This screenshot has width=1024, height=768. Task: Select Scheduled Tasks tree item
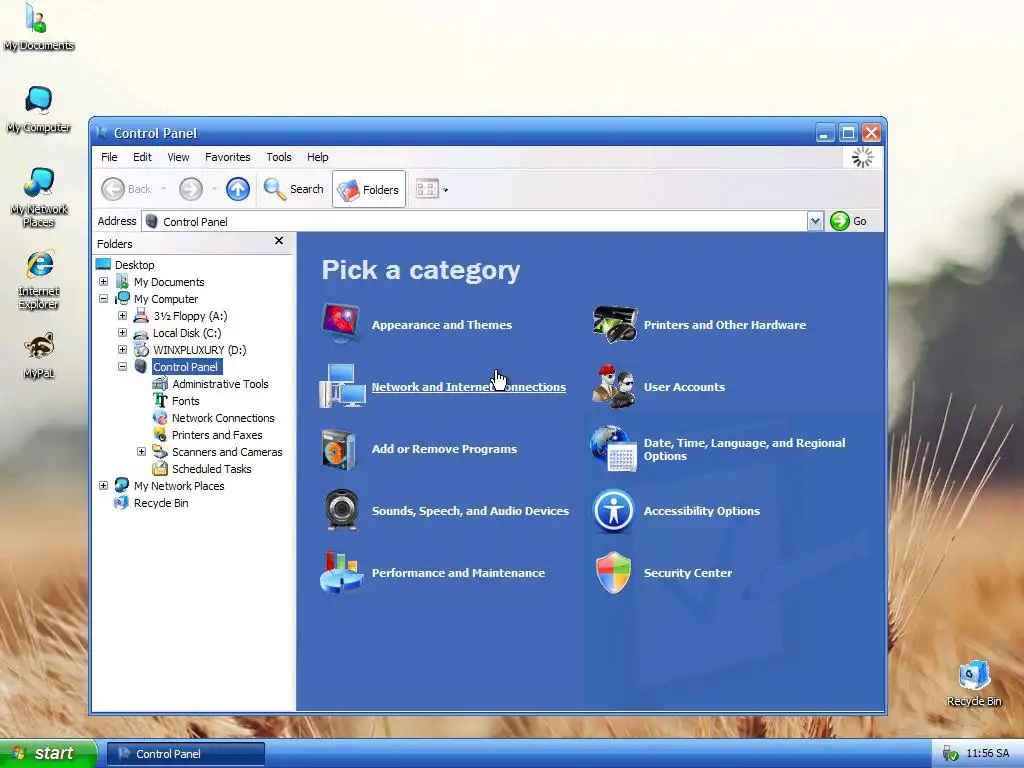coord(212,469)
